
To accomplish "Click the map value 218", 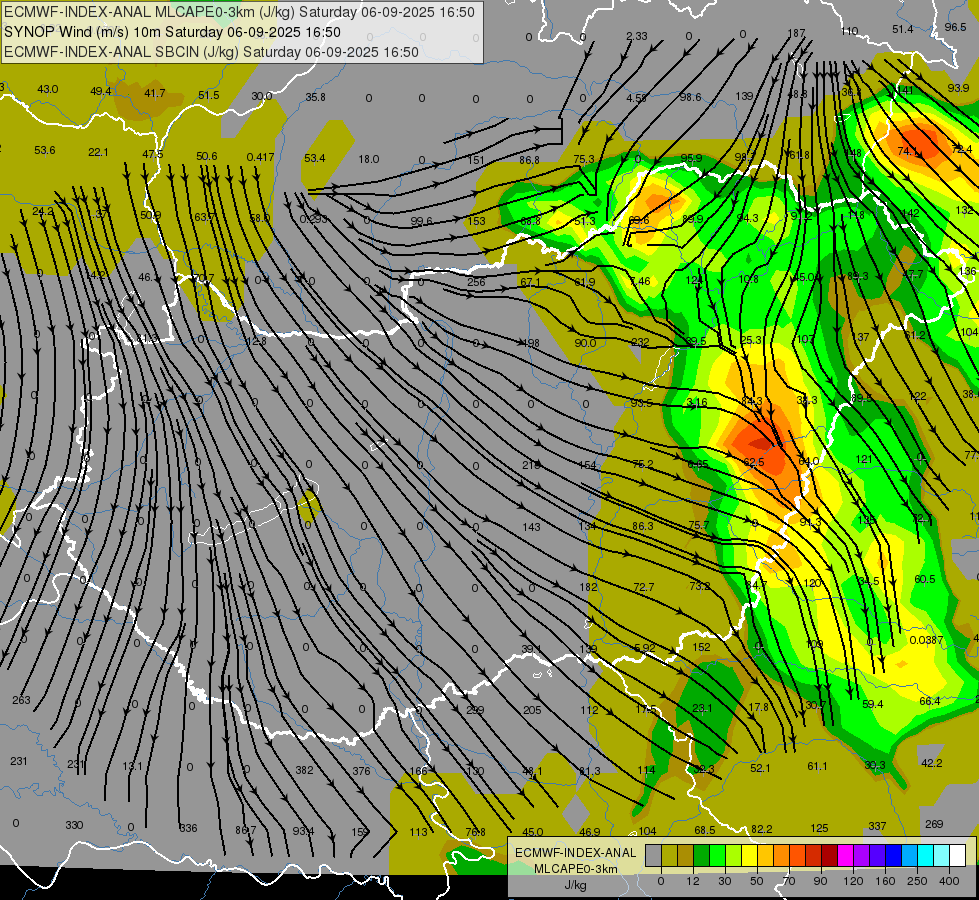I will [531, 465].
